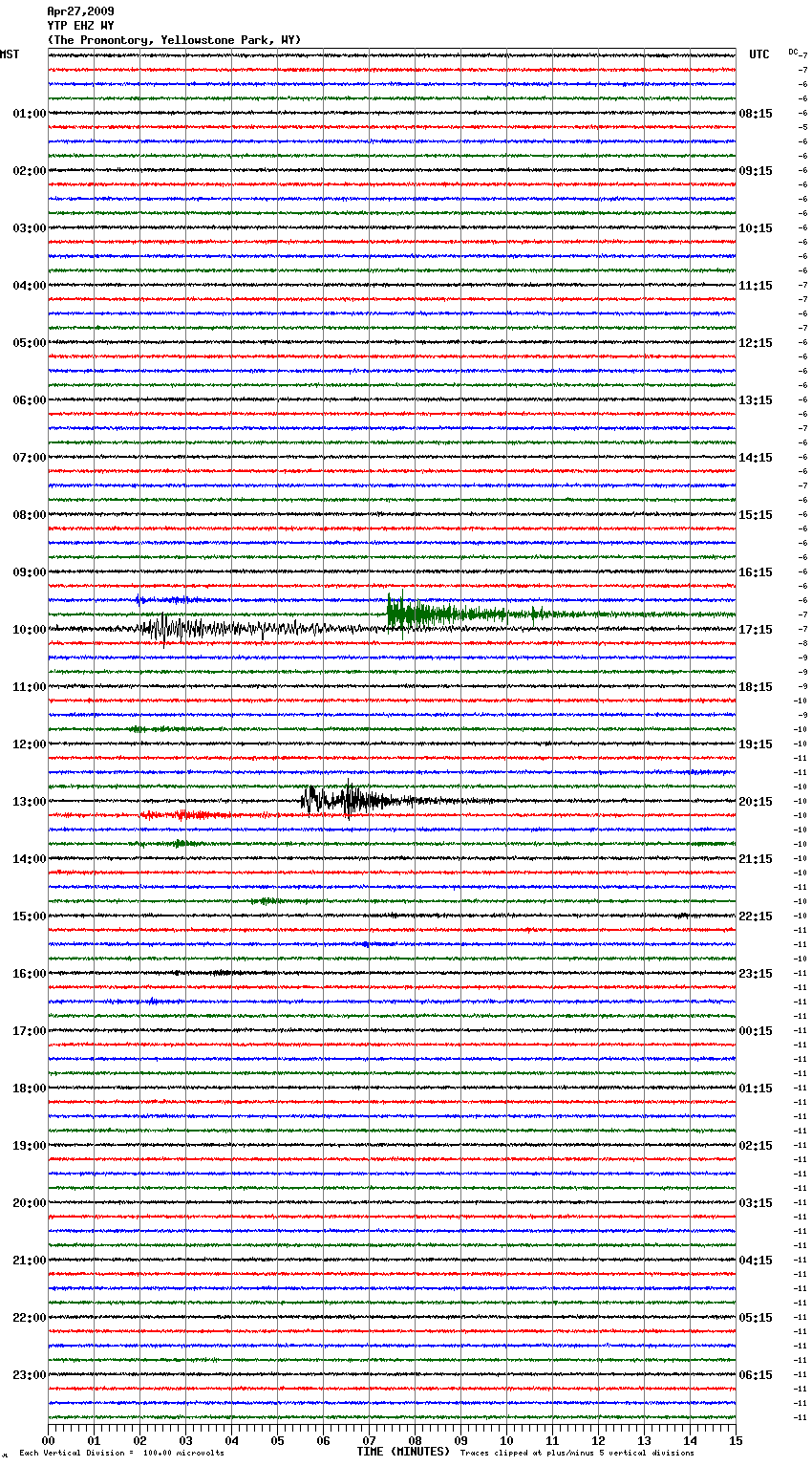This screenshot has height=1466, width=812.
Task: Click the '03:15' UTC time label
Action: point(756,1203)
